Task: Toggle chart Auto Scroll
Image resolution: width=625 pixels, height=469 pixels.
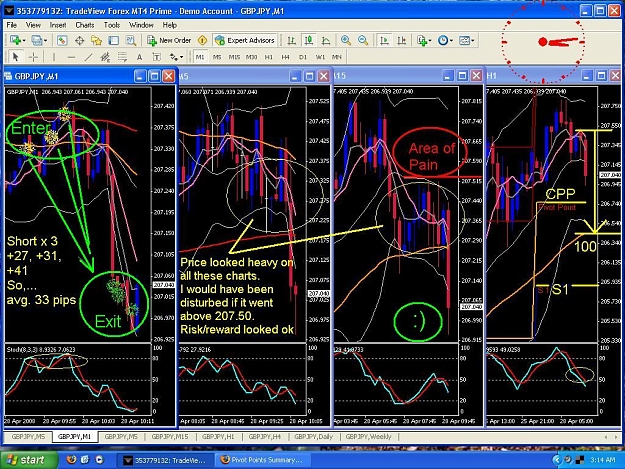Action: click(x=384, y=40)
